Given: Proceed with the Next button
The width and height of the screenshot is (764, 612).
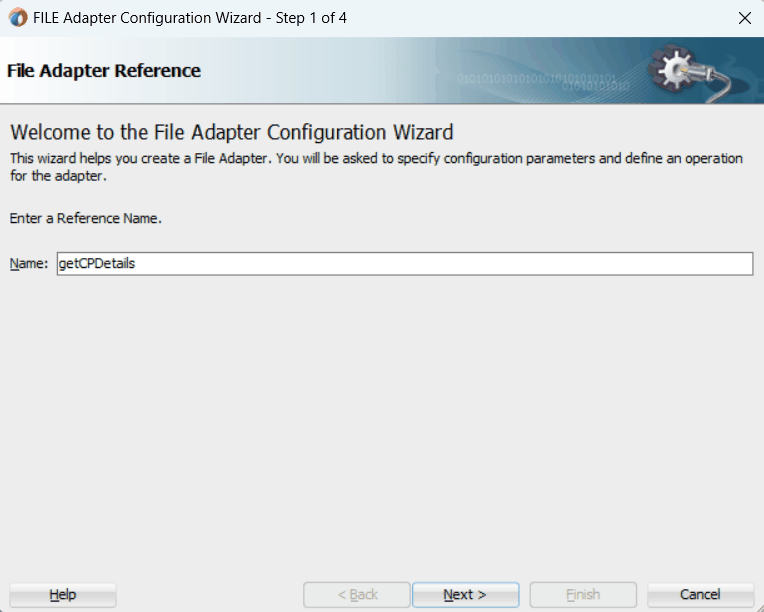Looking at the screenshot, I should pos(465,594).
